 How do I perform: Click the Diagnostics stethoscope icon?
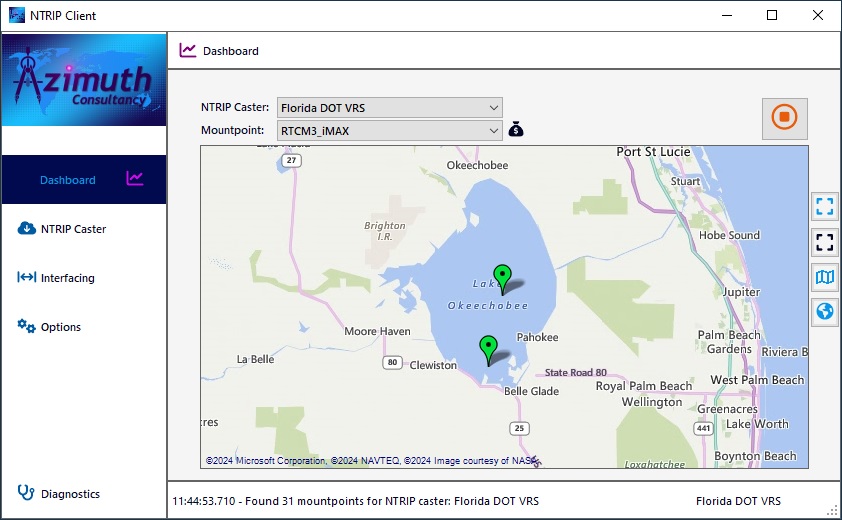pos(26,492)
